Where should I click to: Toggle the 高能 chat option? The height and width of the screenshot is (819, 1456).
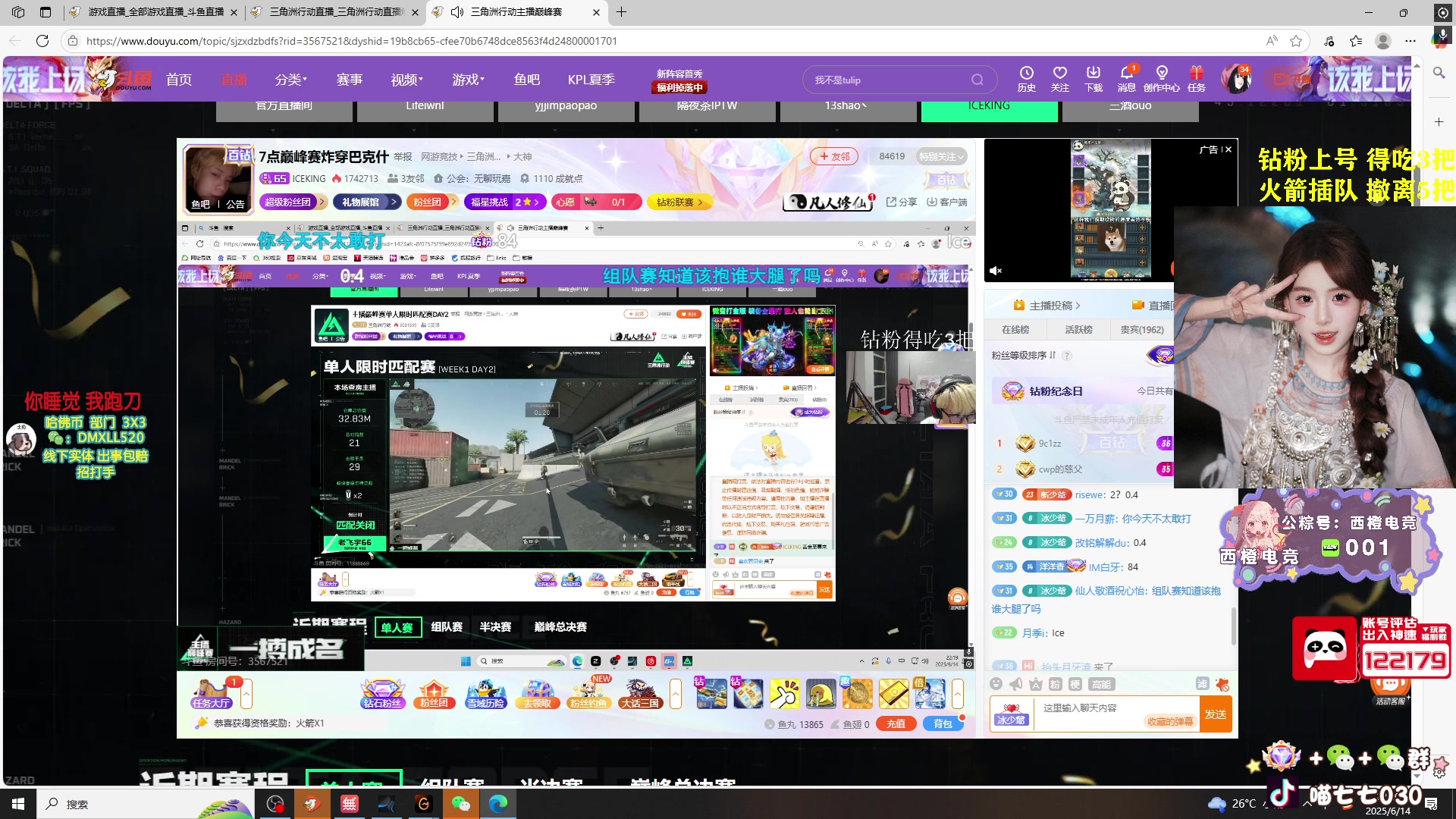1101,684
